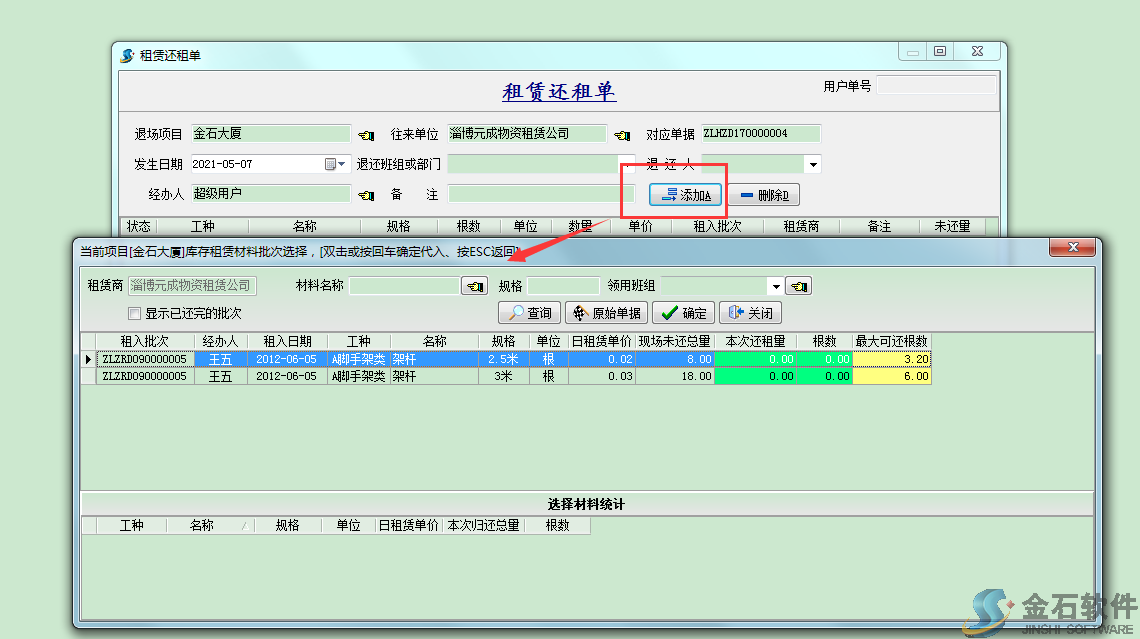1140x639 pixels.
Task: Click the lookup hand icon beside 退场项目
Action: click(366, 135)
